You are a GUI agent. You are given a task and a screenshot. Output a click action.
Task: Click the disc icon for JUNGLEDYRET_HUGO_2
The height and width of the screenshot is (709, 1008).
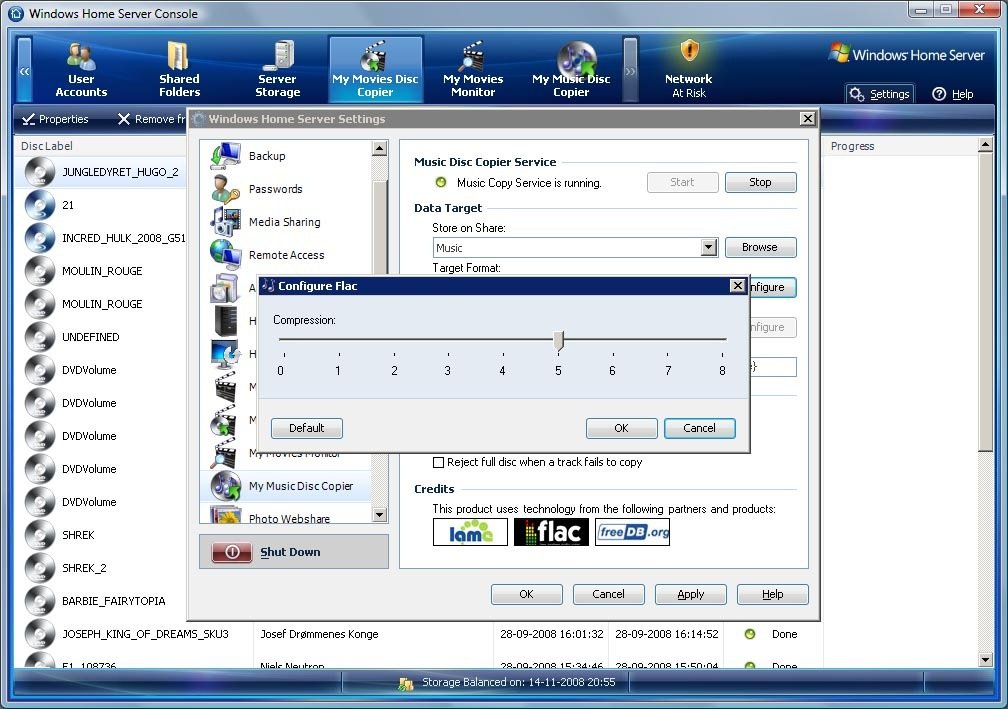40,172
